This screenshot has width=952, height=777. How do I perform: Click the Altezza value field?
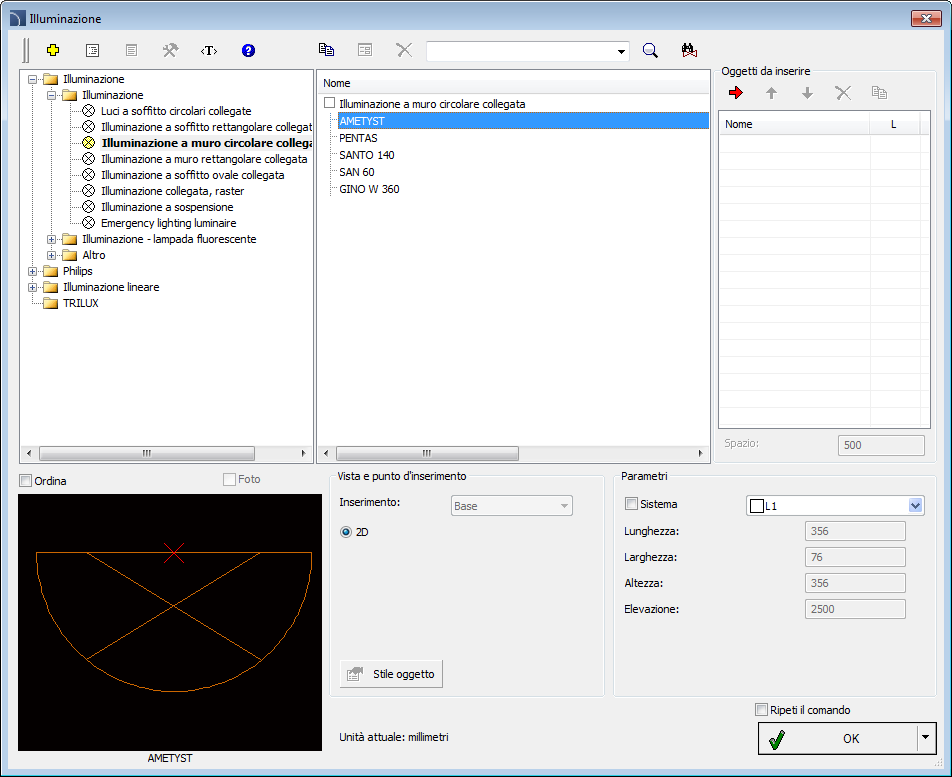pyautogui.click(x=855, y=583)
